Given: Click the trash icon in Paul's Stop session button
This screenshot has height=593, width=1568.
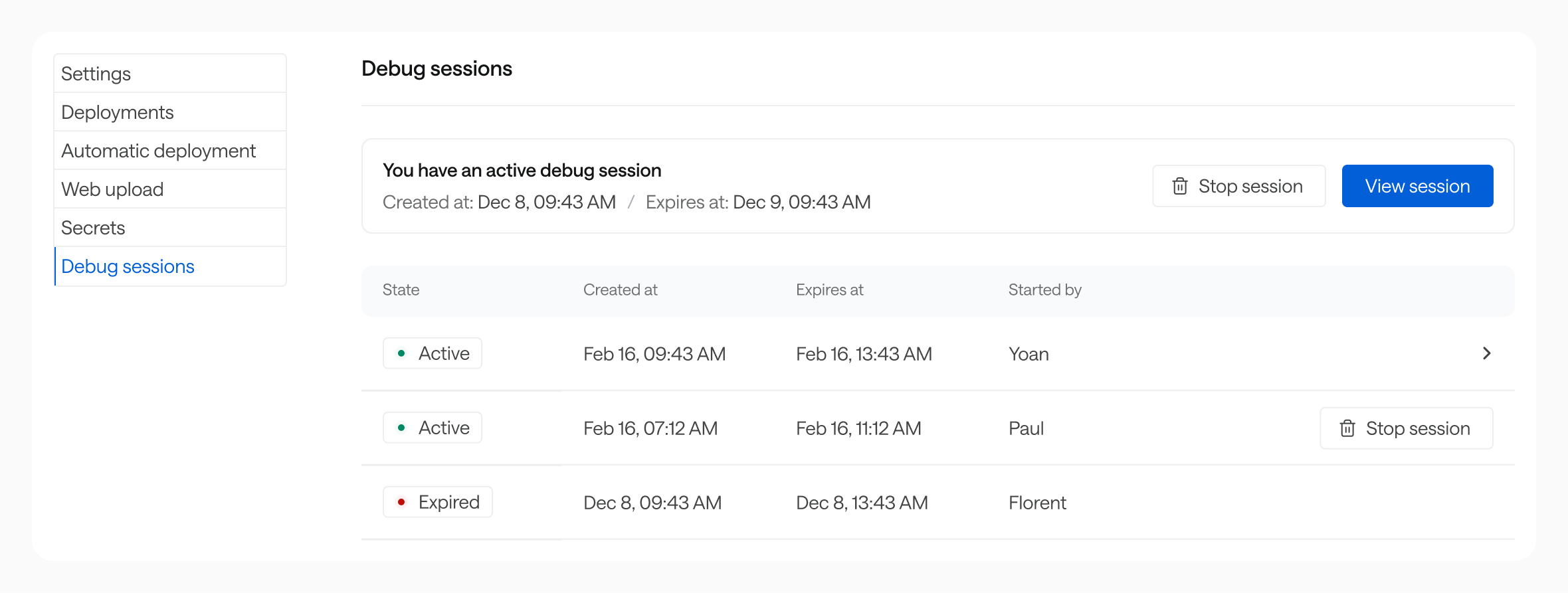Looking at the screenshot, I should (x=1347, y=428).
